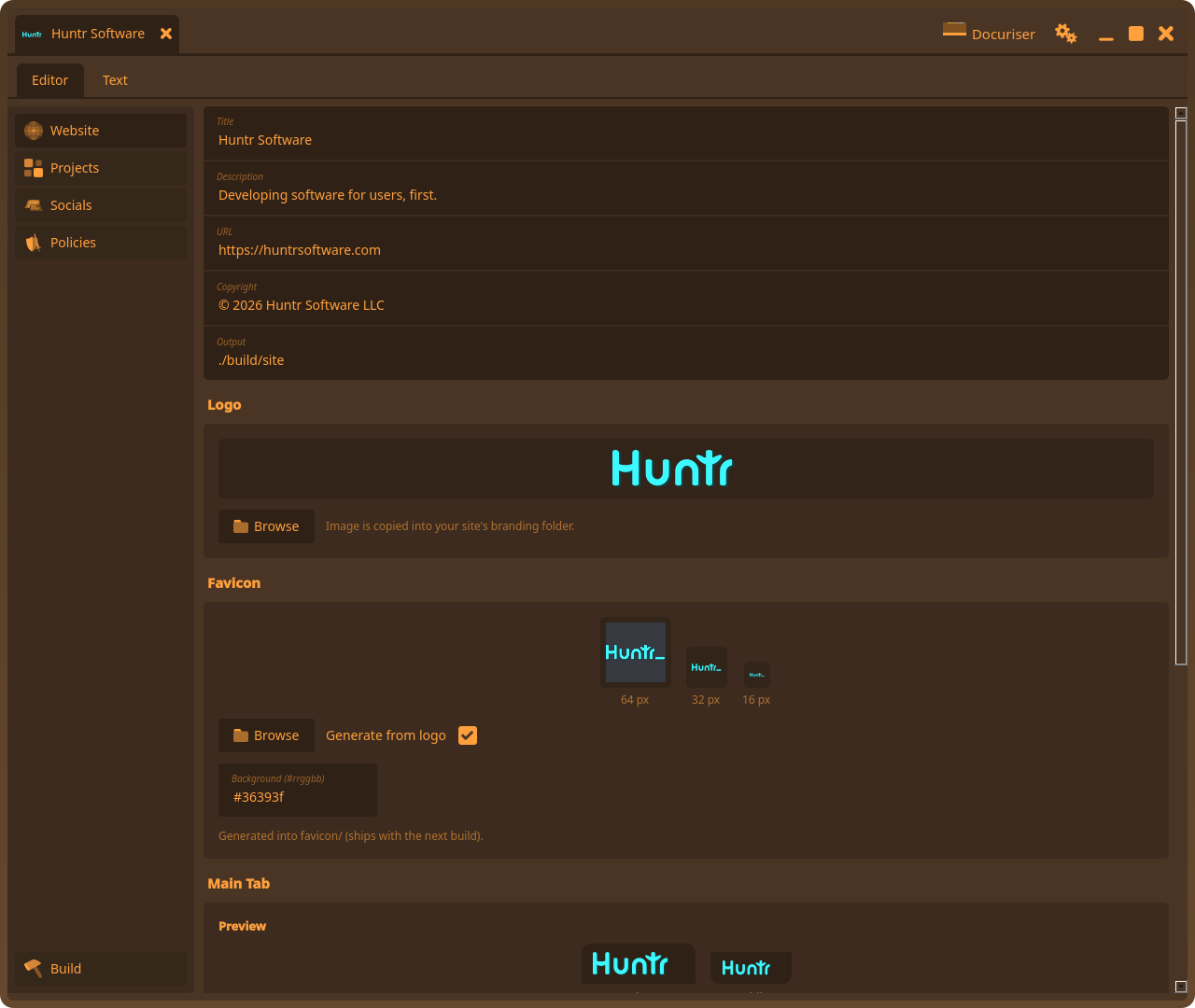Open the Website section icon in sidebar

click(34, 131)
